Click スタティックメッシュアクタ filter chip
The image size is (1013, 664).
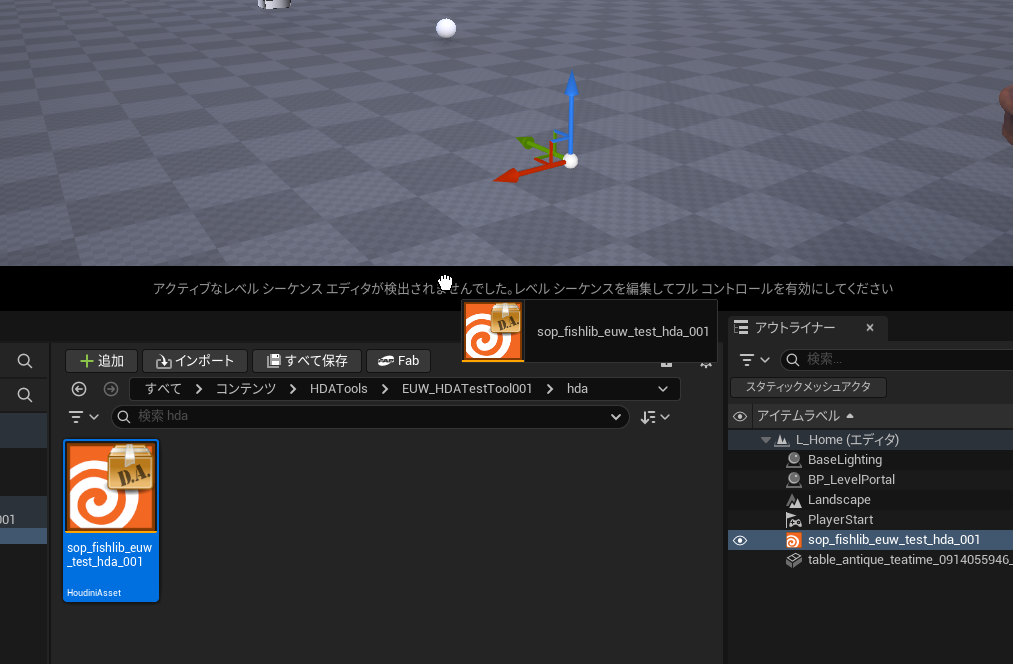point(808,387)
